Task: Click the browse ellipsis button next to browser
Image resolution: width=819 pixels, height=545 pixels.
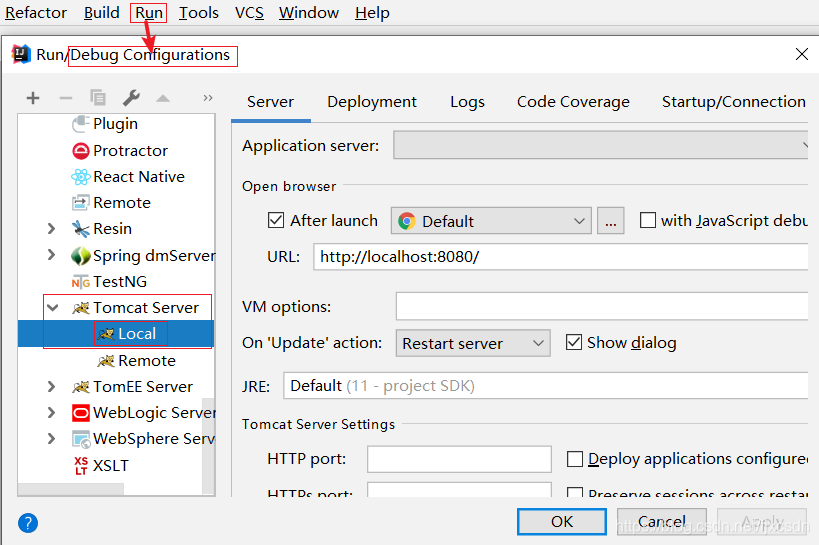Action: [x=611, y=221]
